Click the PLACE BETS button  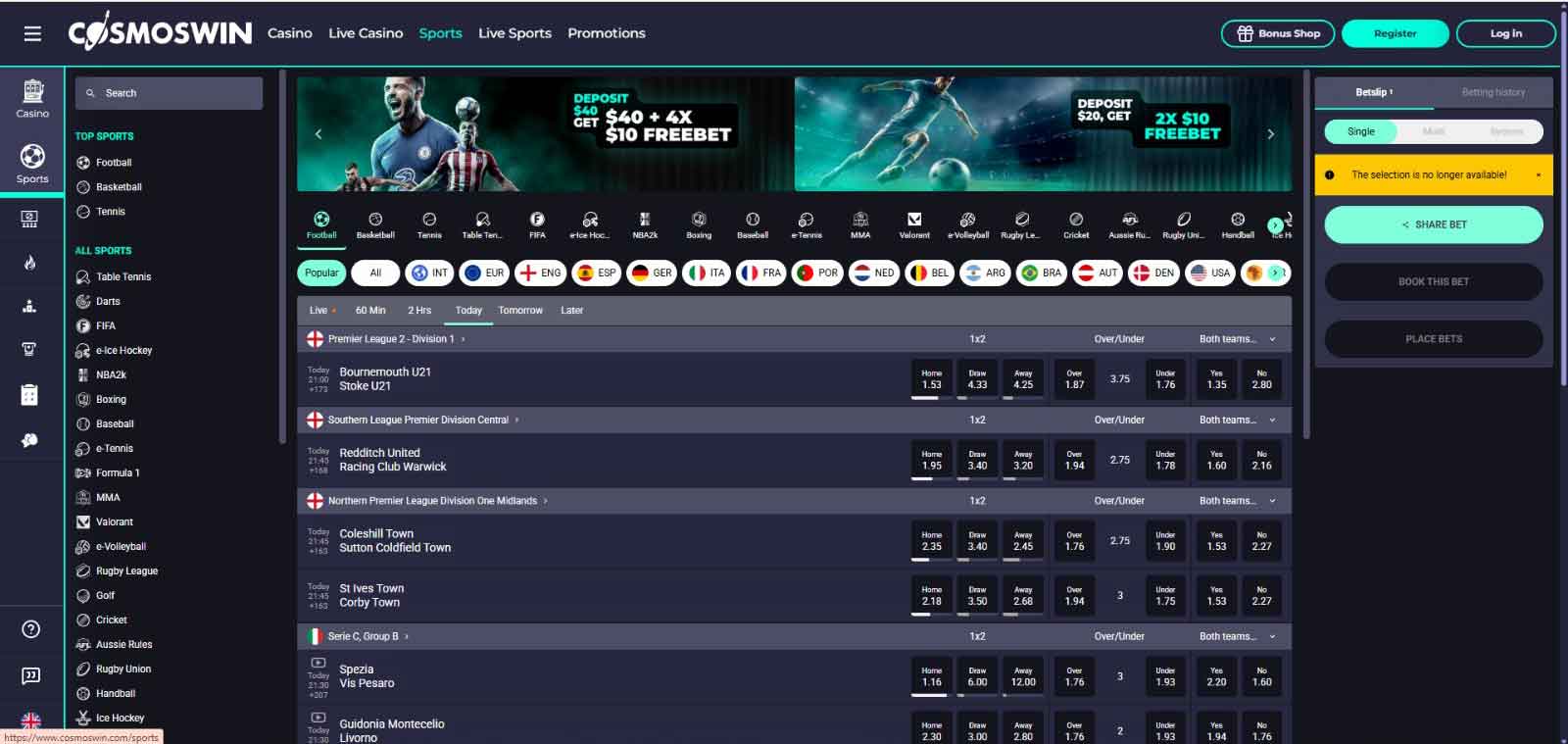pyautogui.click(x=1434, y=339)
